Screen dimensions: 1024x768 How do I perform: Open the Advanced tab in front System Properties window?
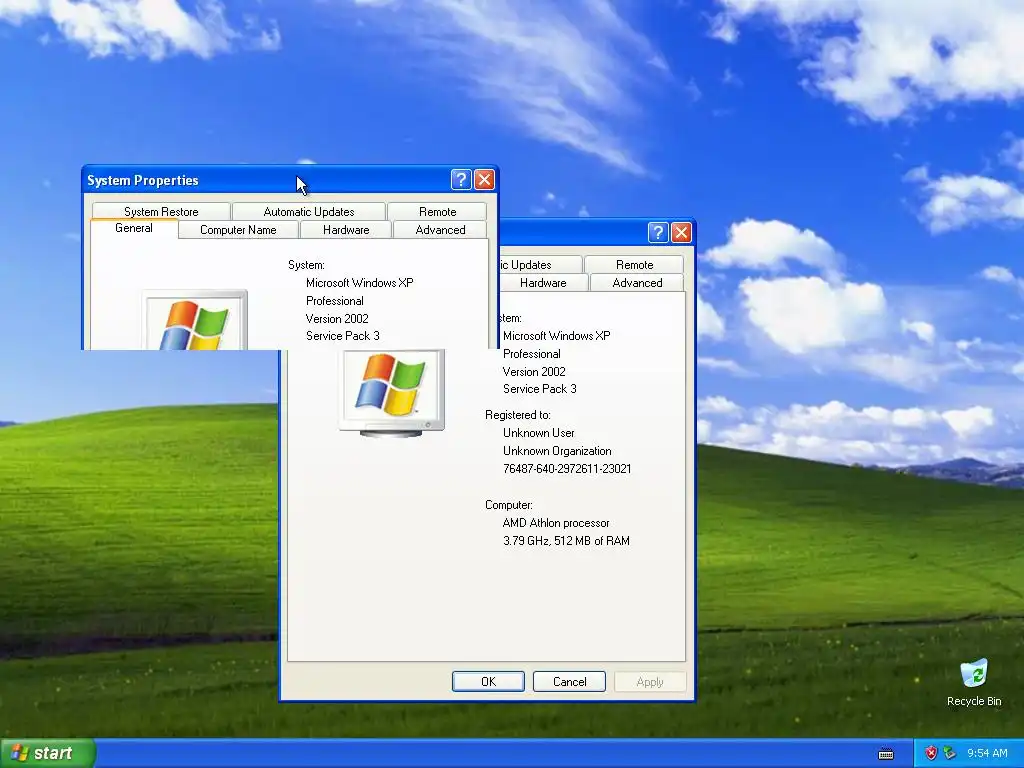(x=440, y=230)
